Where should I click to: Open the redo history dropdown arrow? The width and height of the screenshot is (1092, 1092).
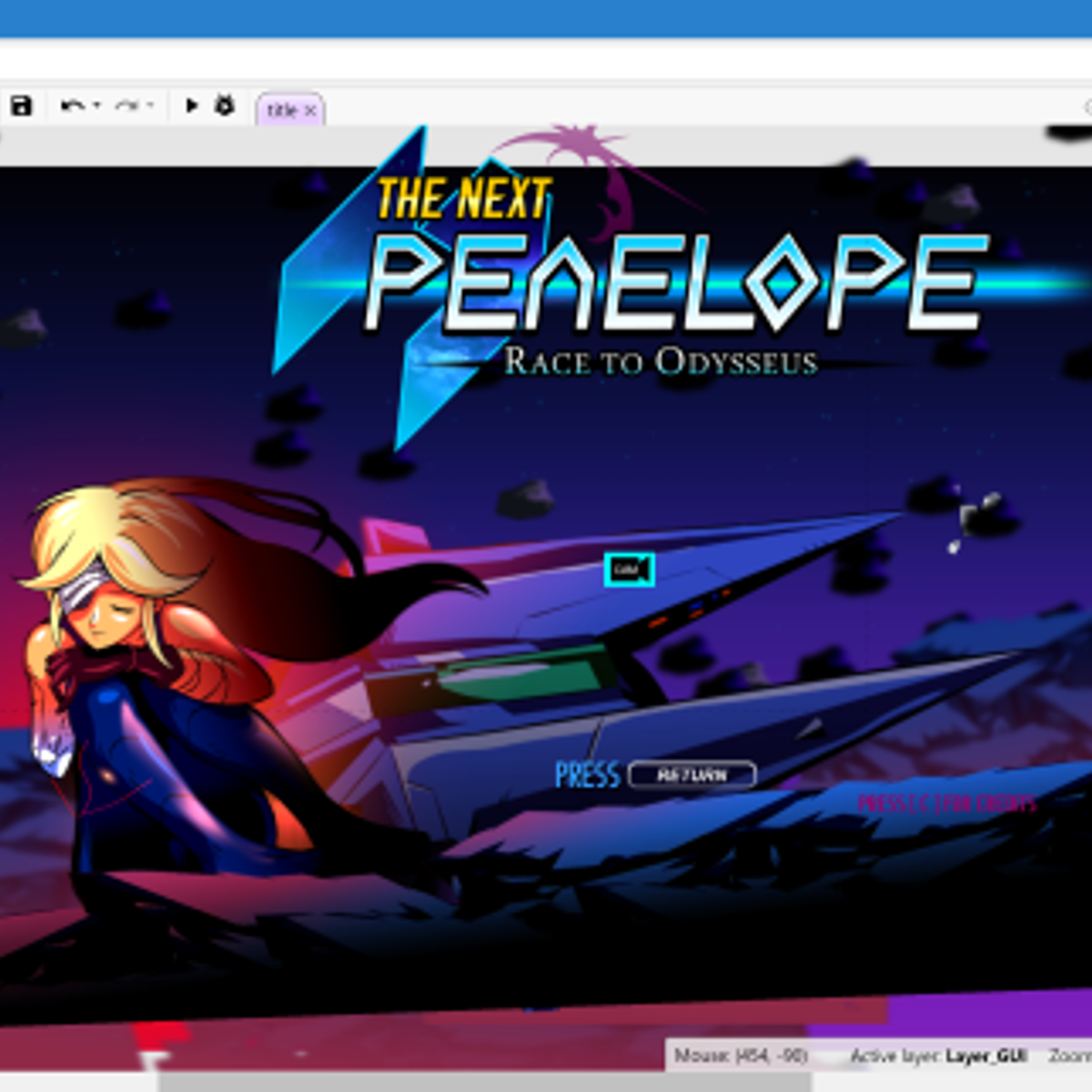(x=151, y=106)
